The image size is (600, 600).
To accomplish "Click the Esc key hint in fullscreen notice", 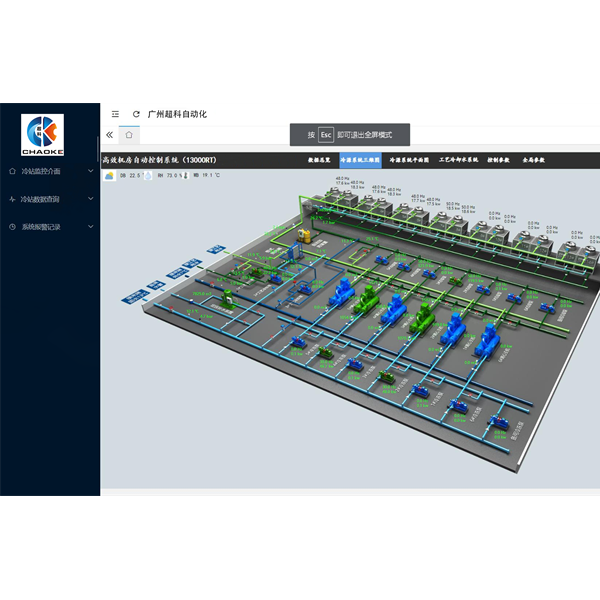I will 326,135.
